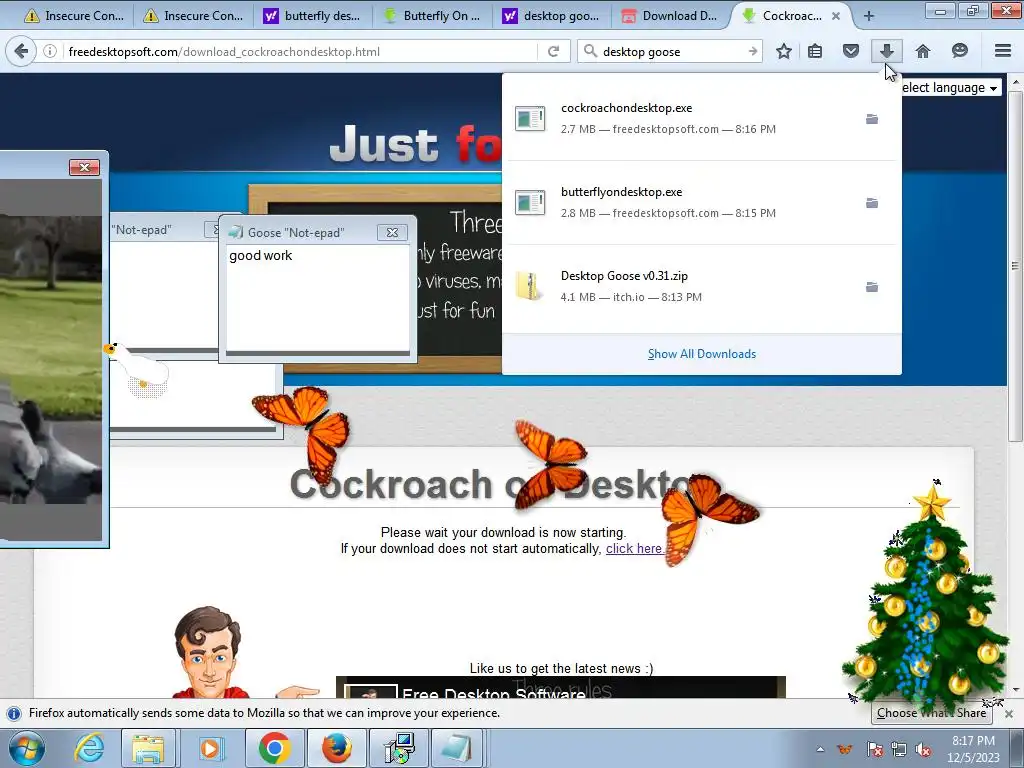Open containing folder for Desktop Goose zip
1024x768 pixels.
click(x=872, y=287)
